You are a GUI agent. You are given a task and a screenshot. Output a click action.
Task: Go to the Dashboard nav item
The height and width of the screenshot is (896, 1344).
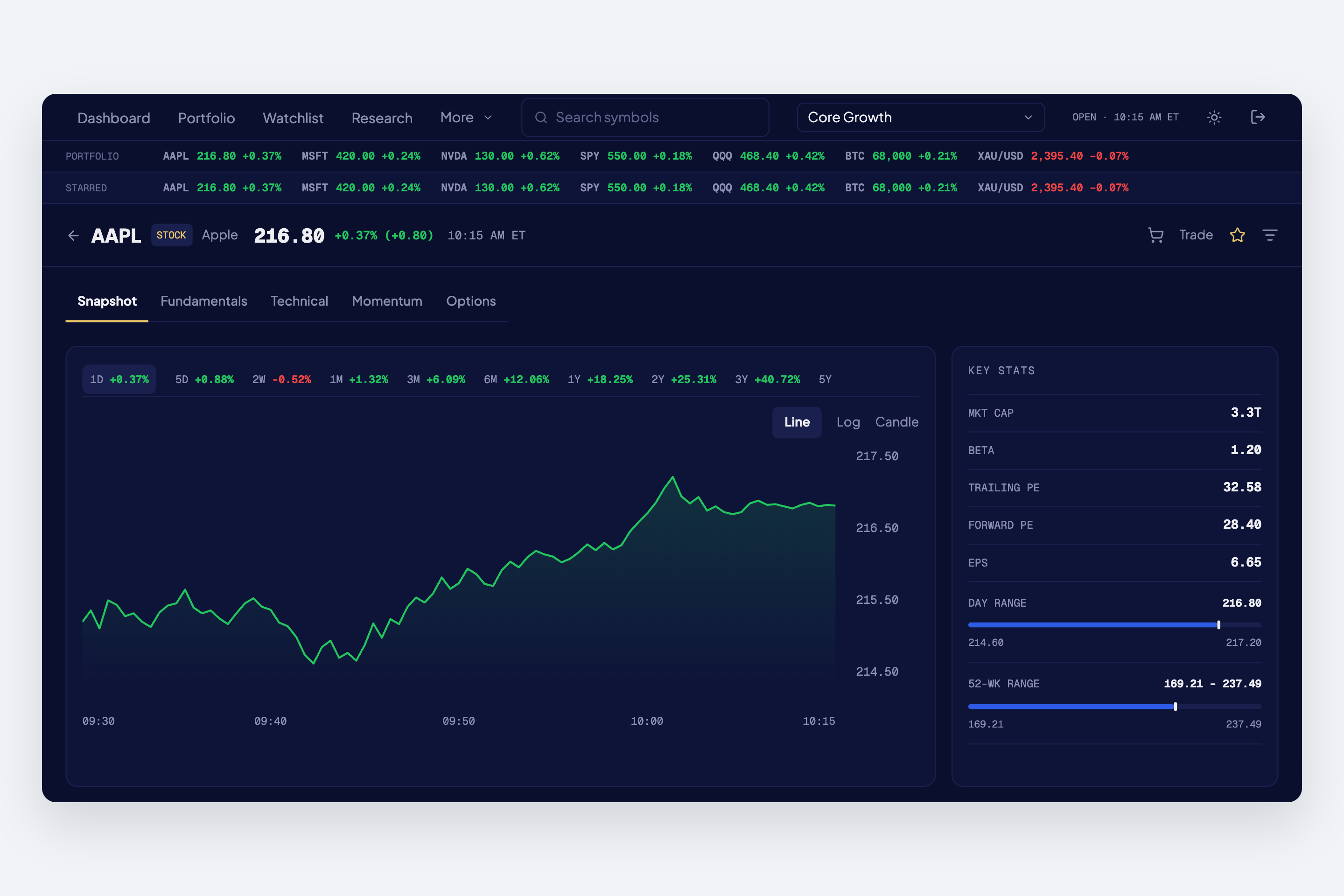[114, 118]
